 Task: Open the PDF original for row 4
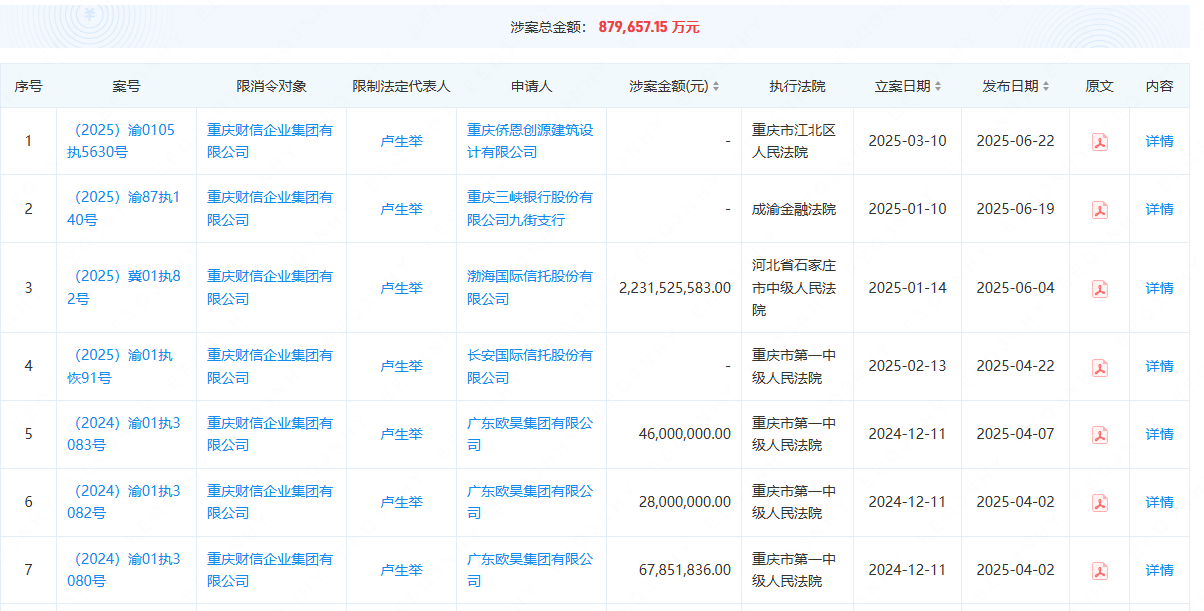pos(1099,367)
